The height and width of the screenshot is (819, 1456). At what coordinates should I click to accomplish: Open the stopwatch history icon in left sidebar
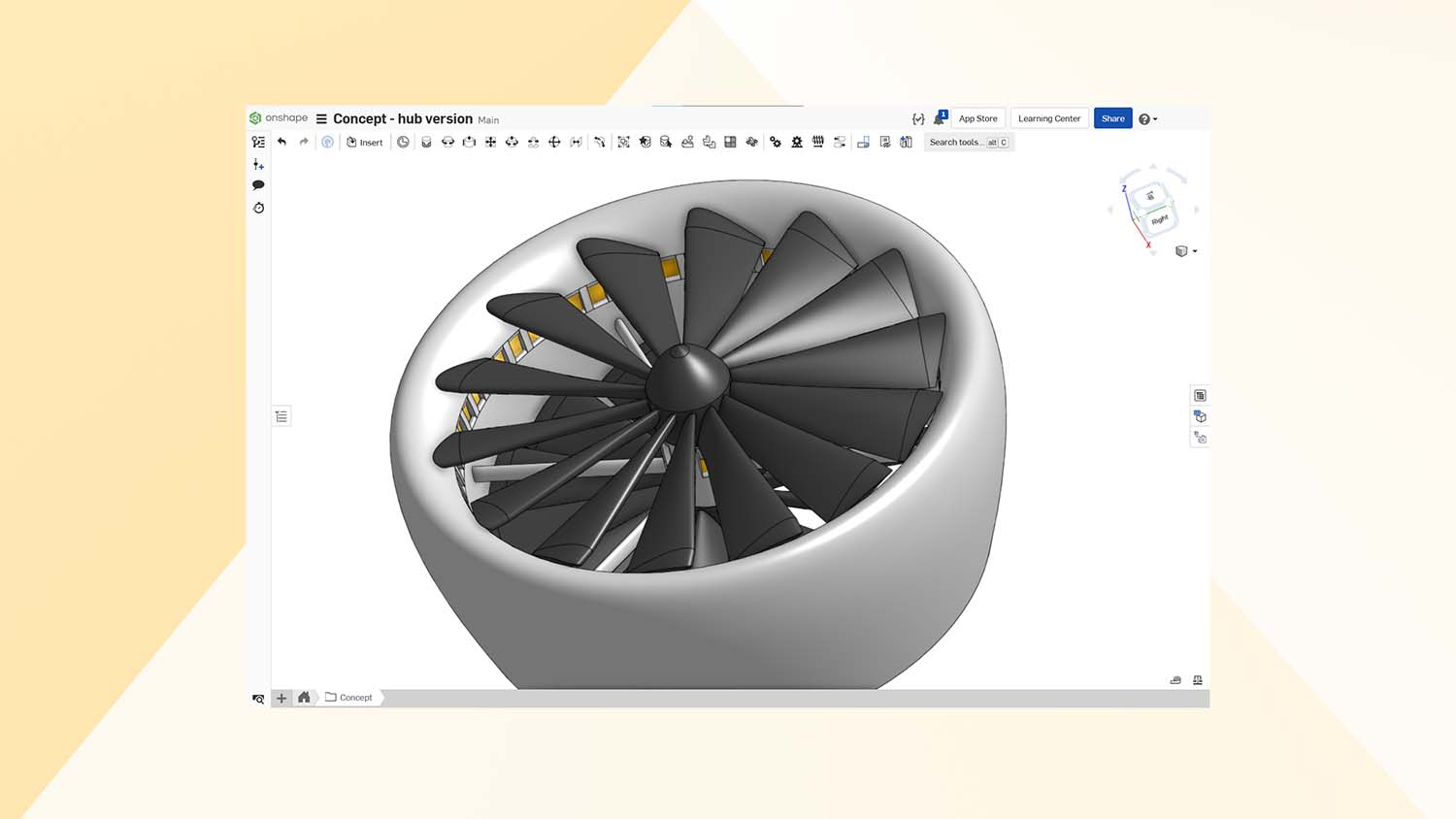[258, 208]
